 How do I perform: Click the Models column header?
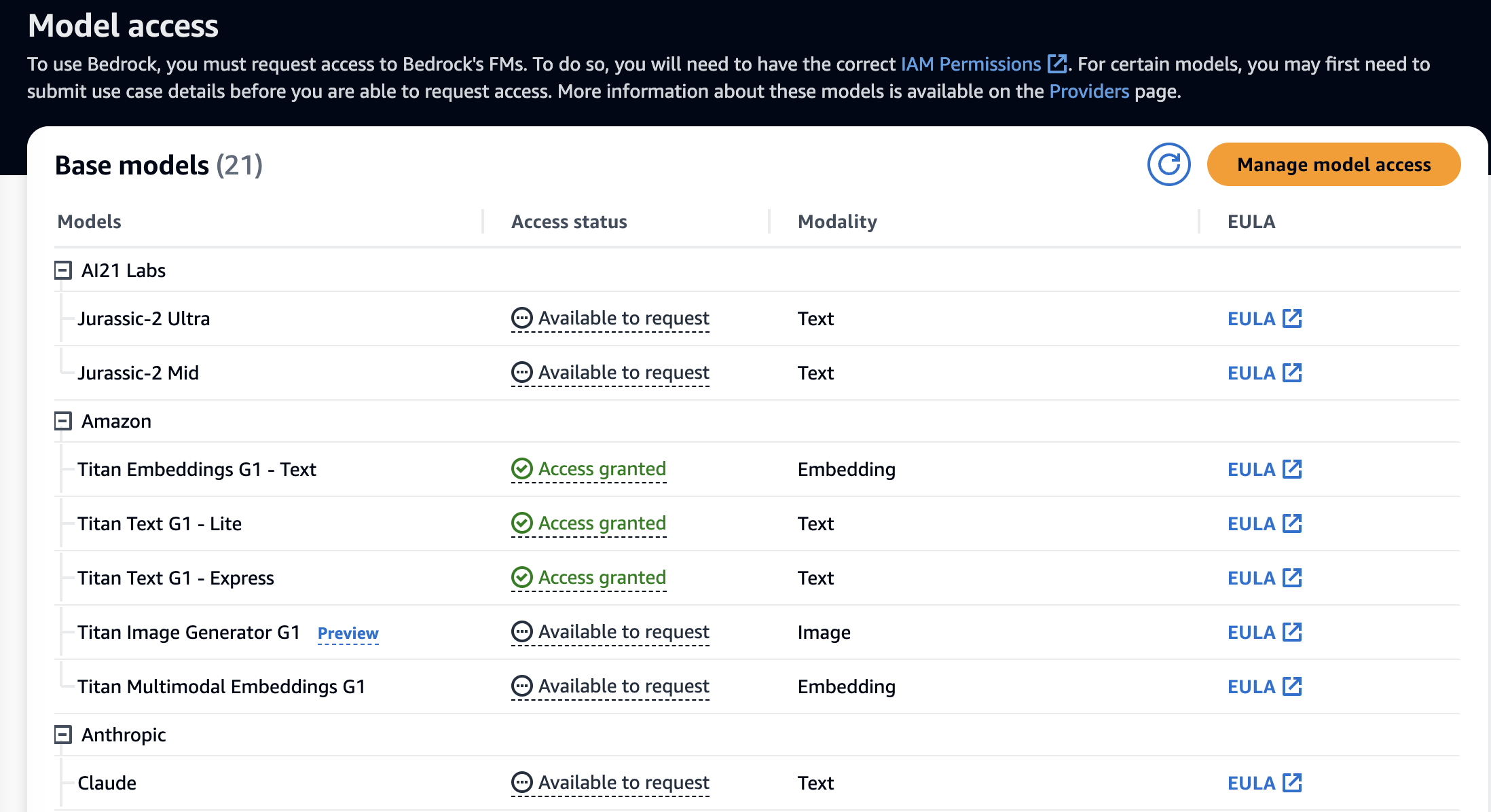click(89, 221)
